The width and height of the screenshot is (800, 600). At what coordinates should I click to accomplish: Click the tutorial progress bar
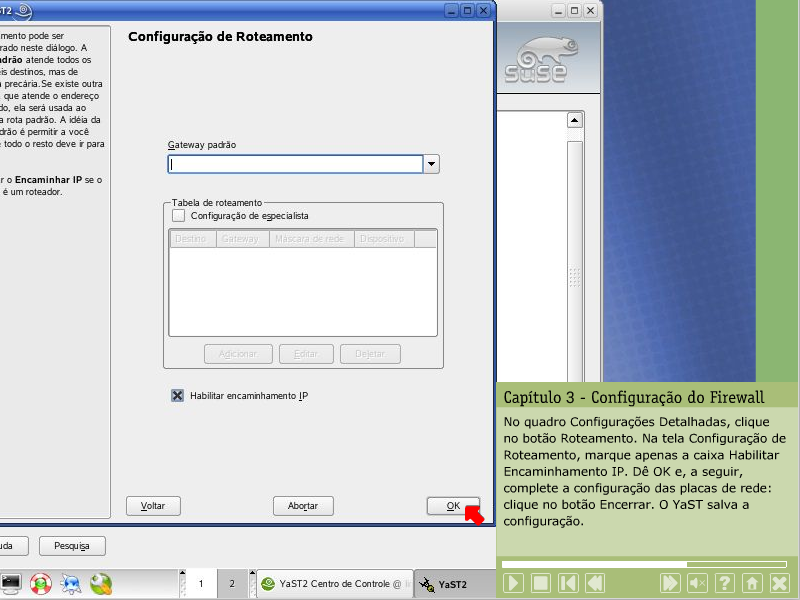click(x=640, y=564)
